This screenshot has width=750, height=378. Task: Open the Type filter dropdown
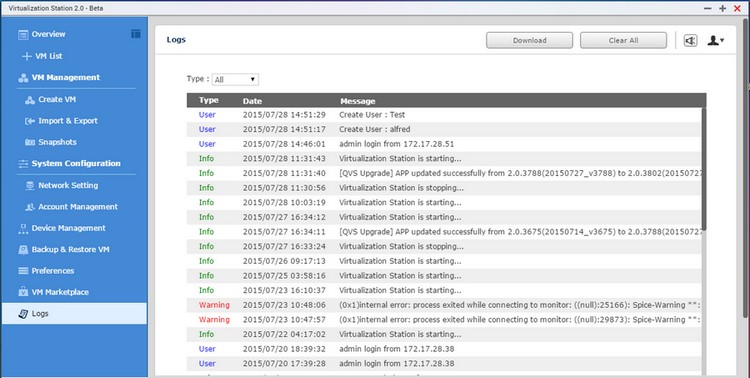click(235, 79)
